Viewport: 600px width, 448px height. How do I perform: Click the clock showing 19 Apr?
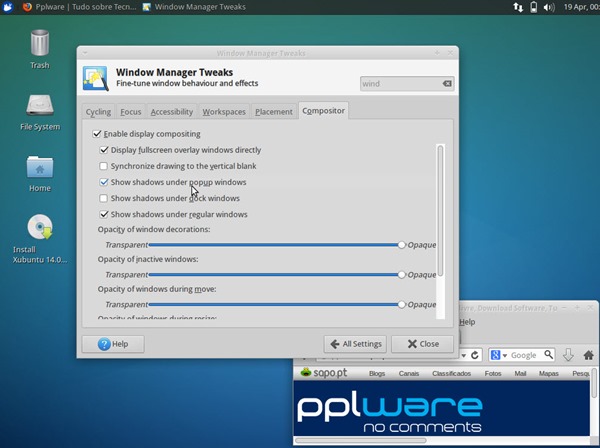(x=581, y=7)
